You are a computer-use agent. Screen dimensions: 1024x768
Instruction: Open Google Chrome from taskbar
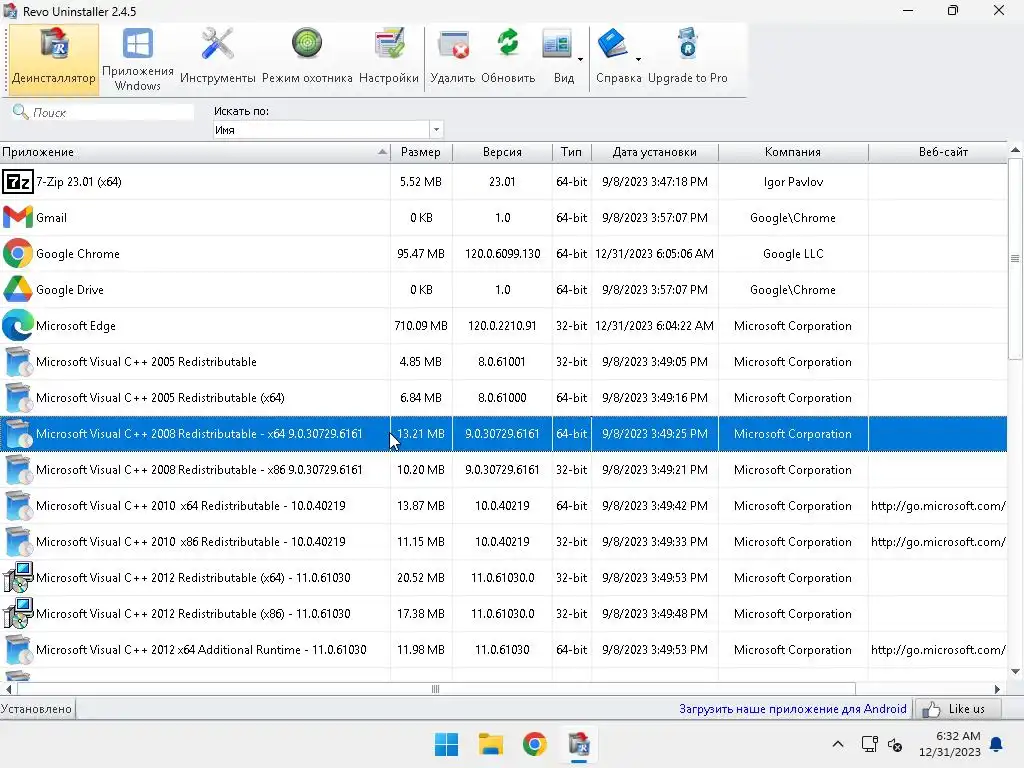tap(534, 744)
